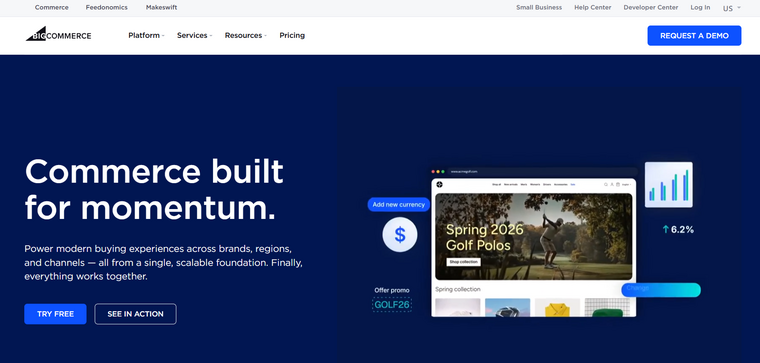This screenshot has height=363, width=760.
Task: Open the Makeswift link
Action: click(x=161, y=7)
